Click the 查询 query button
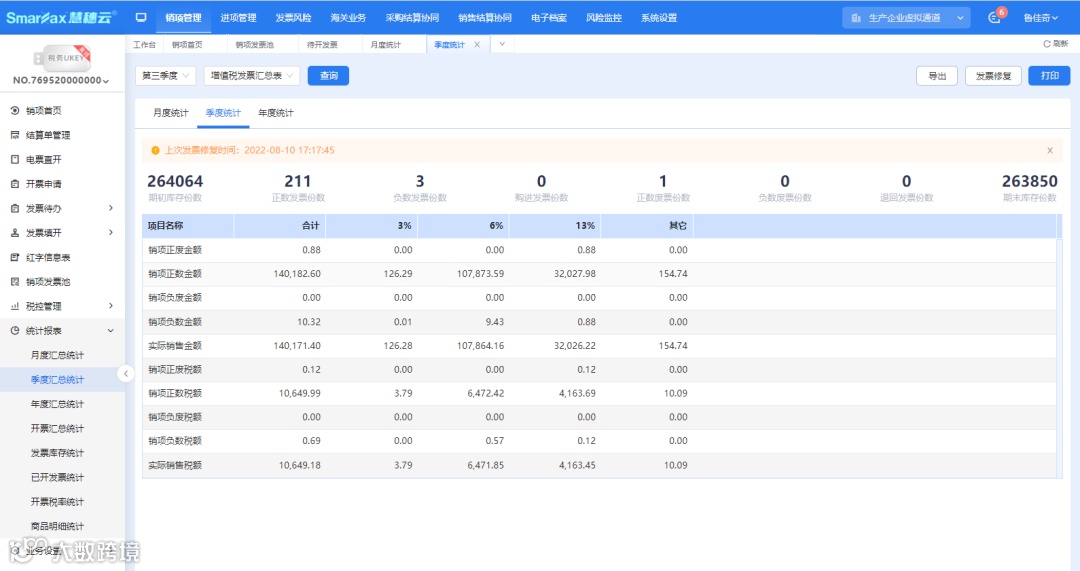Image resolution: width=1080 pixels, height=571 pixels. pos(329,76)
